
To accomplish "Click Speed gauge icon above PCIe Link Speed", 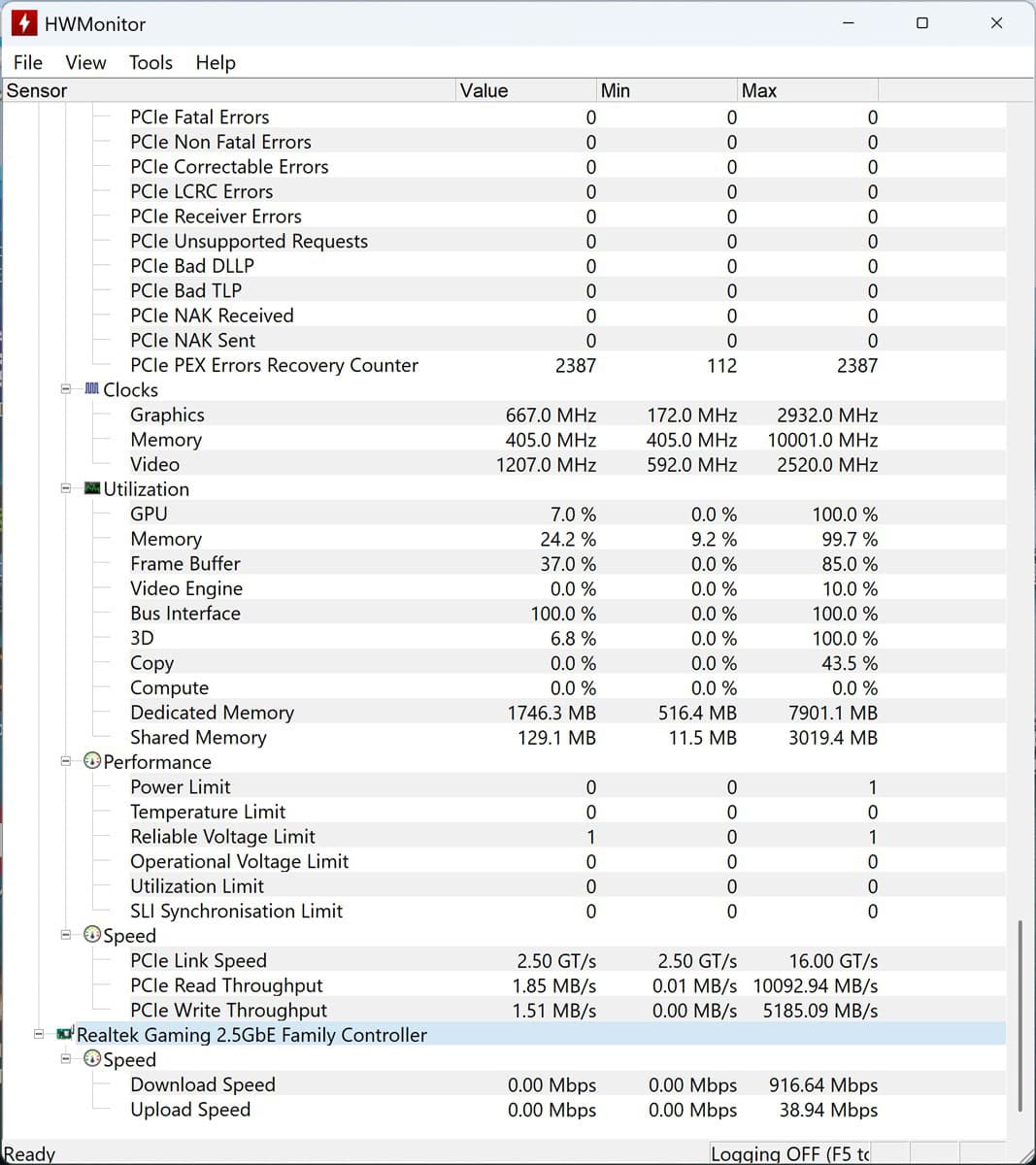I will 92,935.
